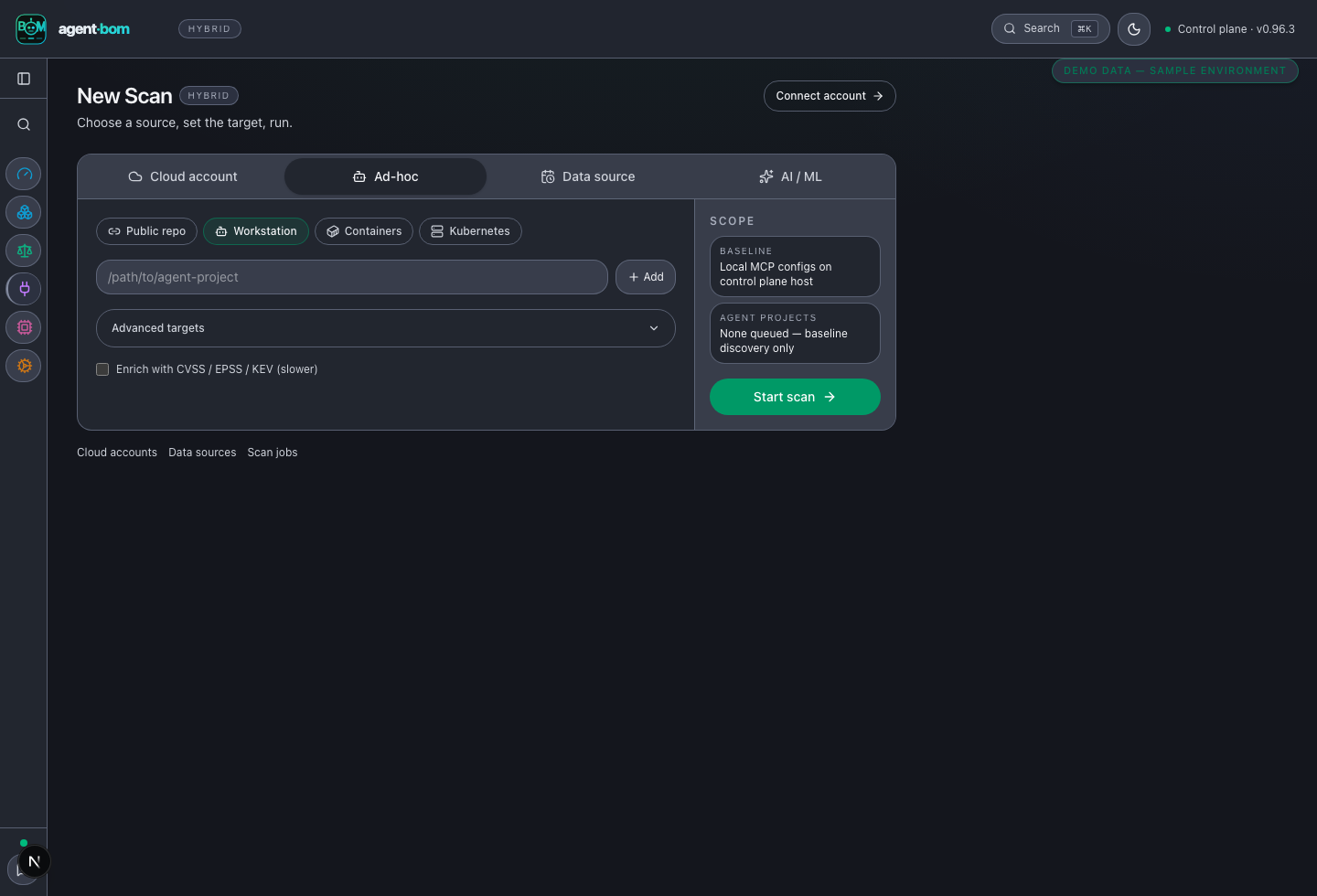The height and width of the screenshot is (896, 1317).
Task: Switch to the Cloud account tab
Action: click(x=183, y=176)
